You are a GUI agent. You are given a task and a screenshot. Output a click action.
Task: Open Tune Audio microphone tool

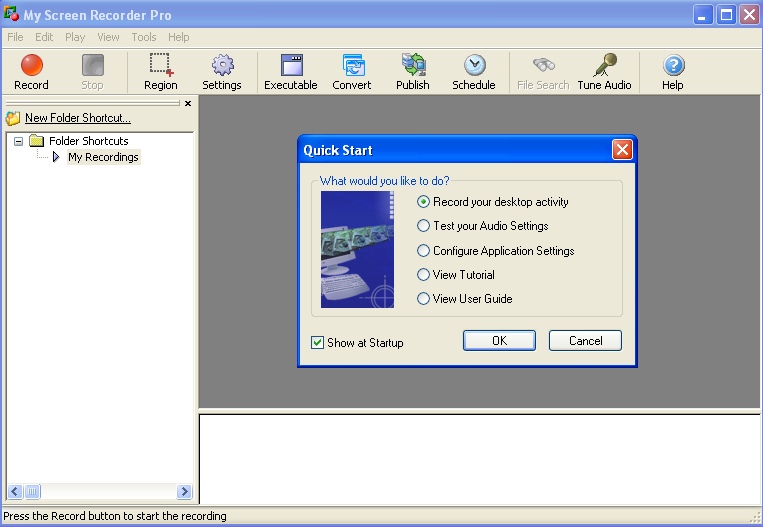point(604,72)
